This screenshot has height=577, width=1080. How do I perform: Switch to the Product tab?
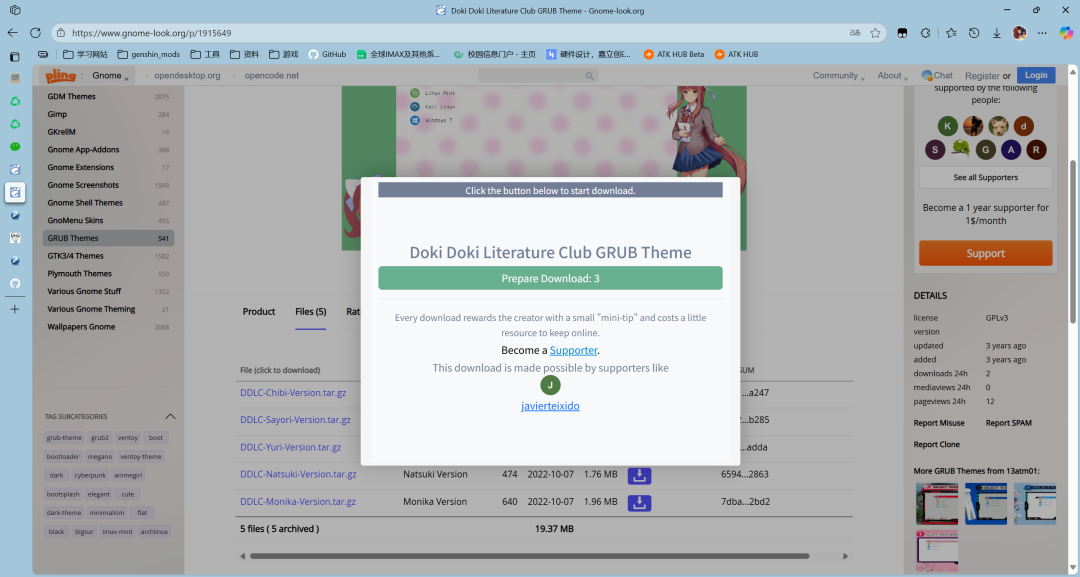[x=258, y=312]
